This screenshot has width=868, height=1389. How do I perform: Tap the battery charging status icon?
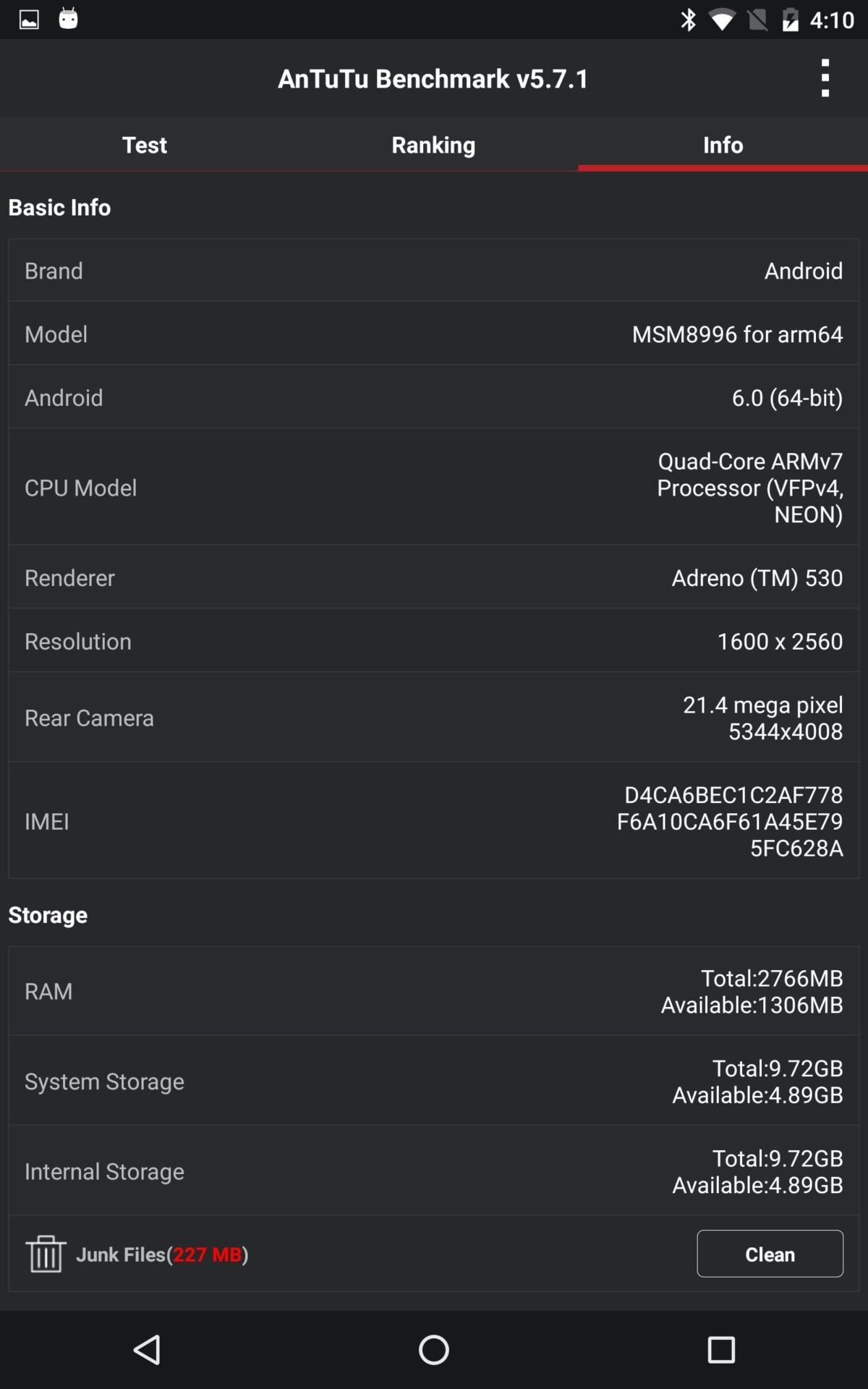790,20
